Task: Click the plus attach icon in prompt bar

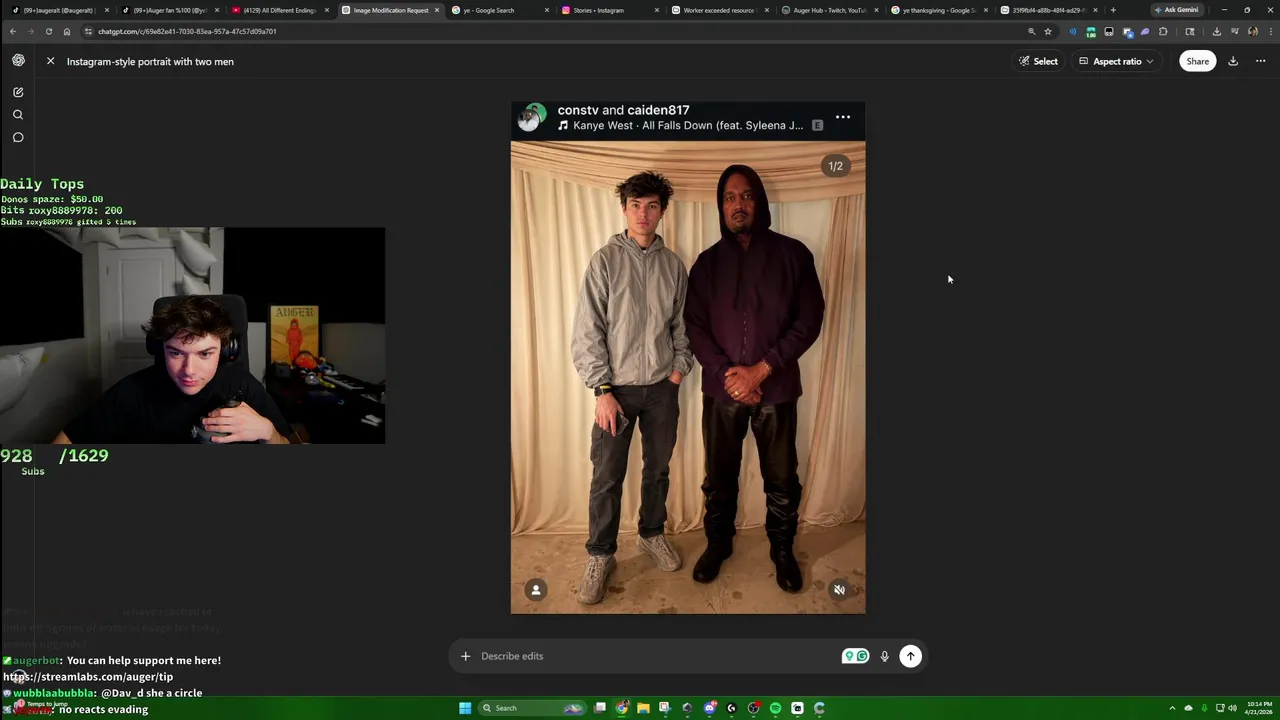Action: tap(465, 656)
